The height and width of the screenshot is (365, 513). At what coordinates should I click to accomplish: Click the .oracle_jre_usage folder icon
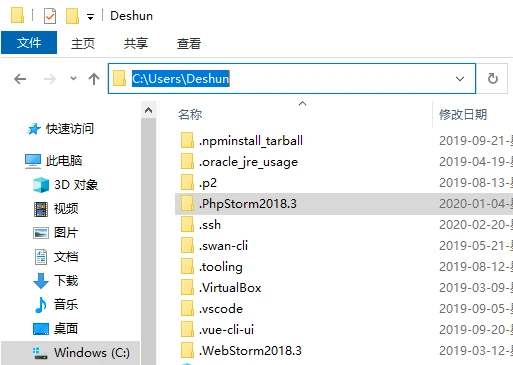[x=187, y=161]
